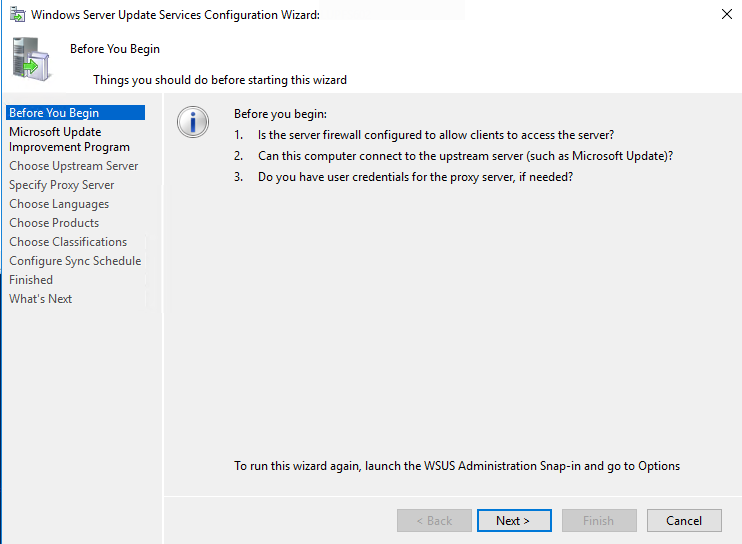Go to the Finished step
Screen dimensions: 742x544
[x=31, y=280]
